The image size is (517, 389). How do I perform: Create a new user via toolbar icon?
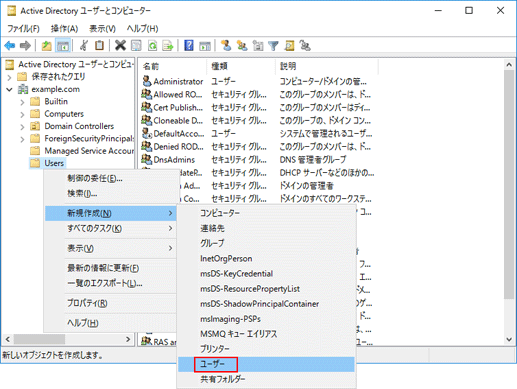[226, 45]
